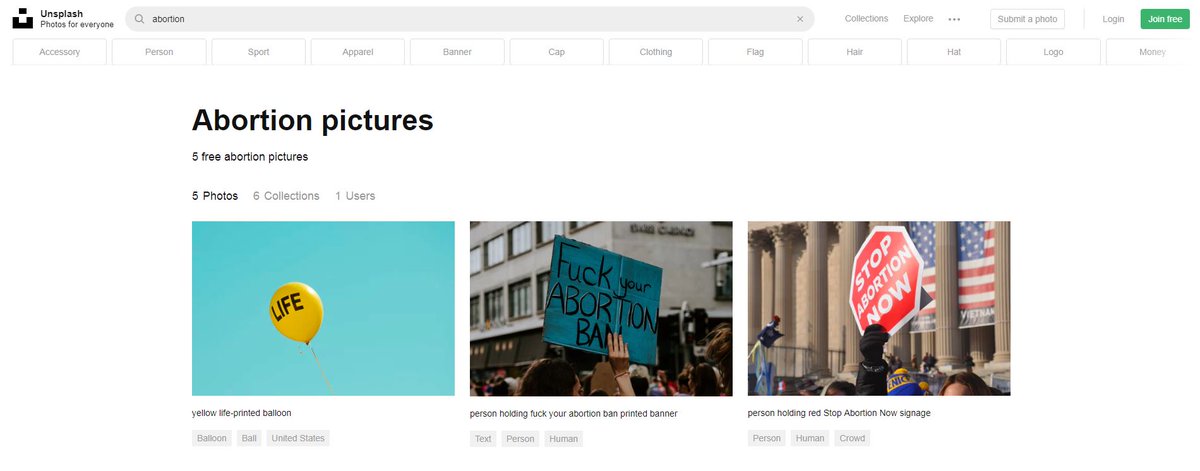Click the Text tag
This screenshot has height=471, width=1200.
483,438
